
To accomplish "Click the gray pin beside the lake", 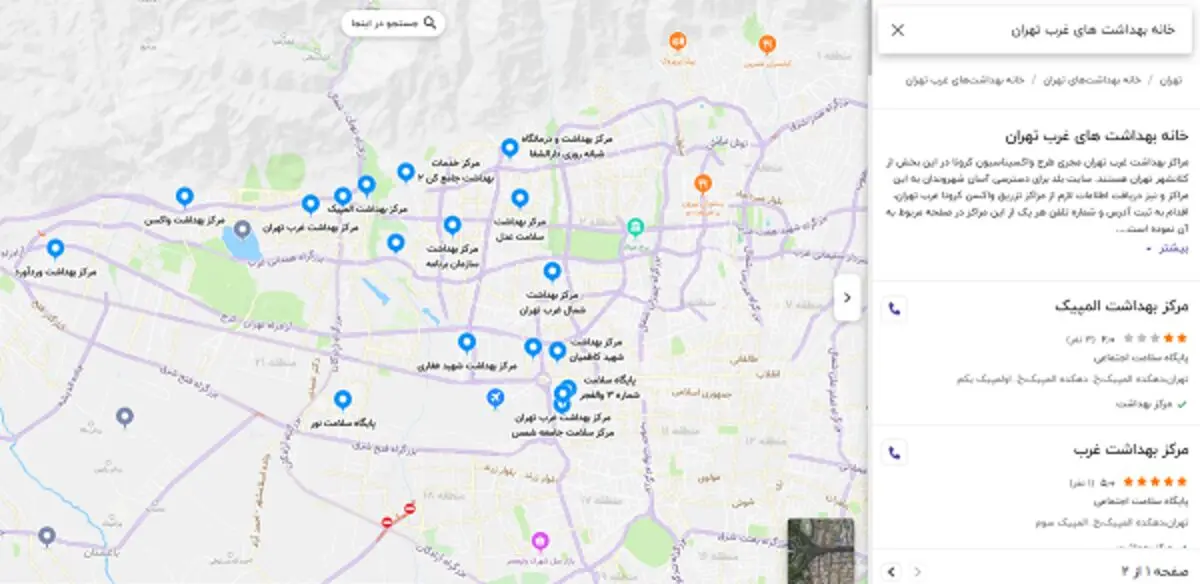I will 242,230.
